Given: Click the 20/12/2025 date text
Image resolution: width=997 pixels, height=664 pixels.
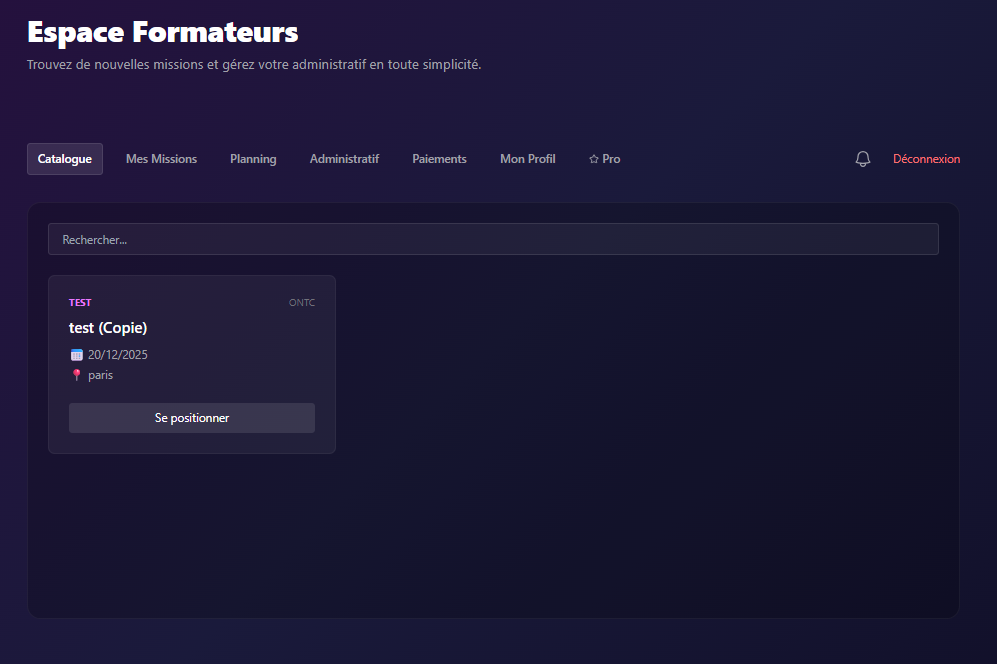Looking at the screenshot, I should tap(118, 355).
